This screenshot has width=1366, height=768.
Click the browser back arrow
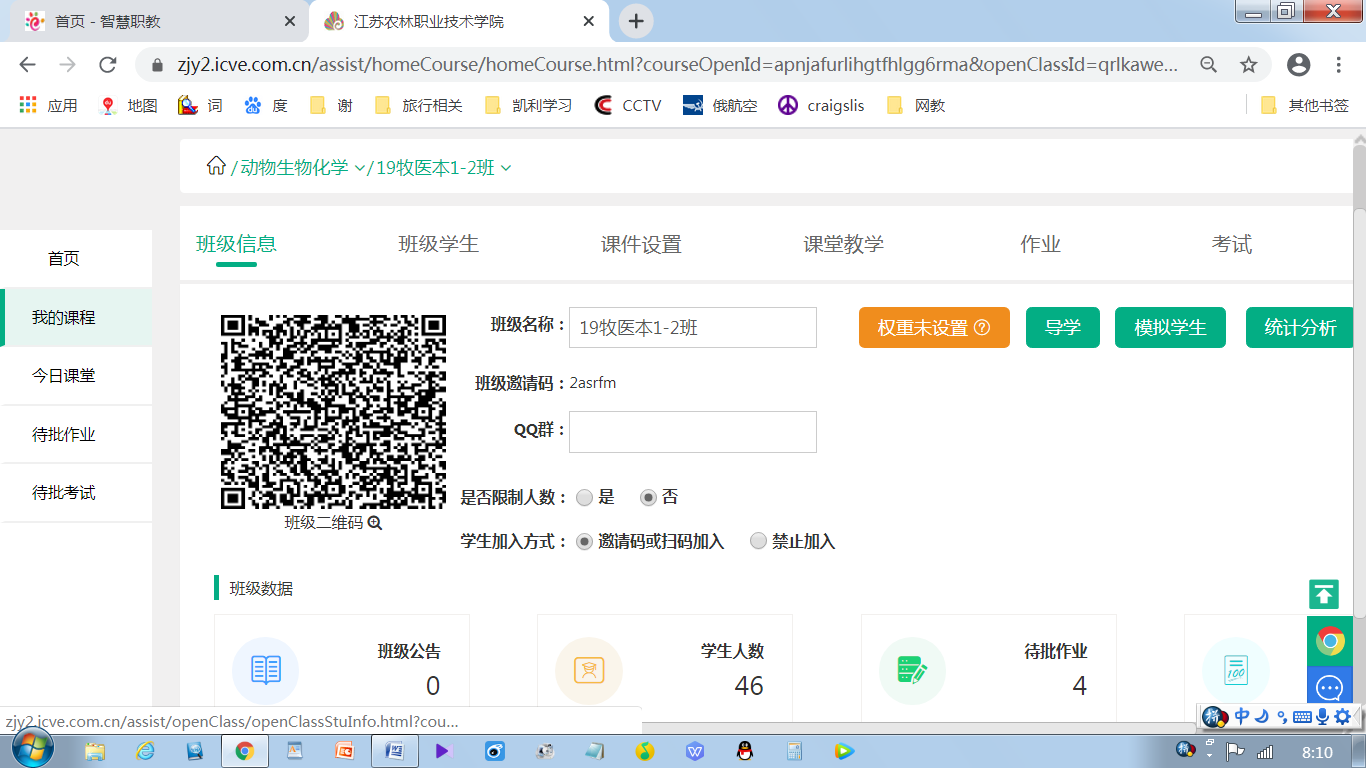[x=27, y=65]
